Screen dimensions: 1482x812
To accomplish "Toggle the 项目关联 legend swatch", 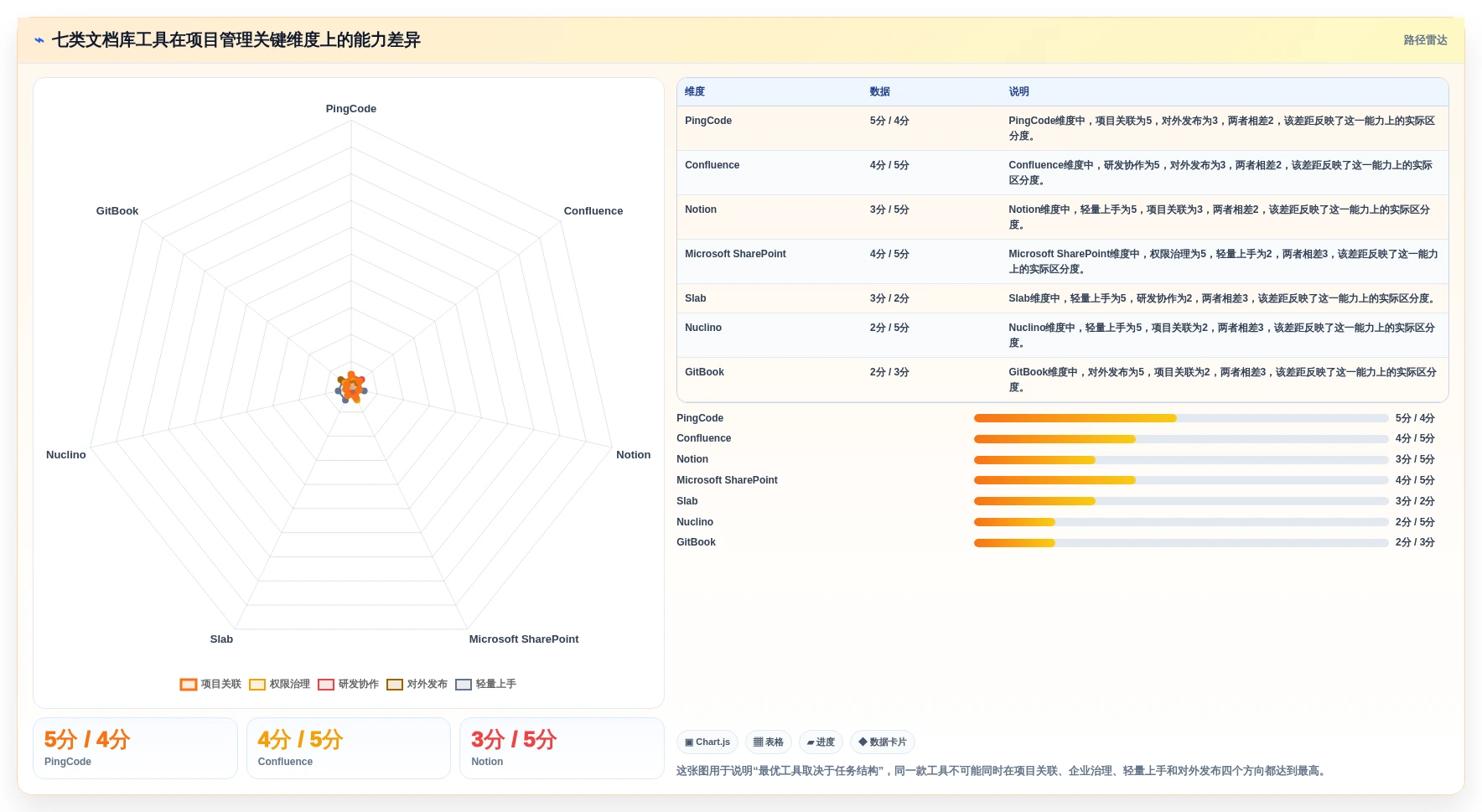I will click(x=189, y=685).
